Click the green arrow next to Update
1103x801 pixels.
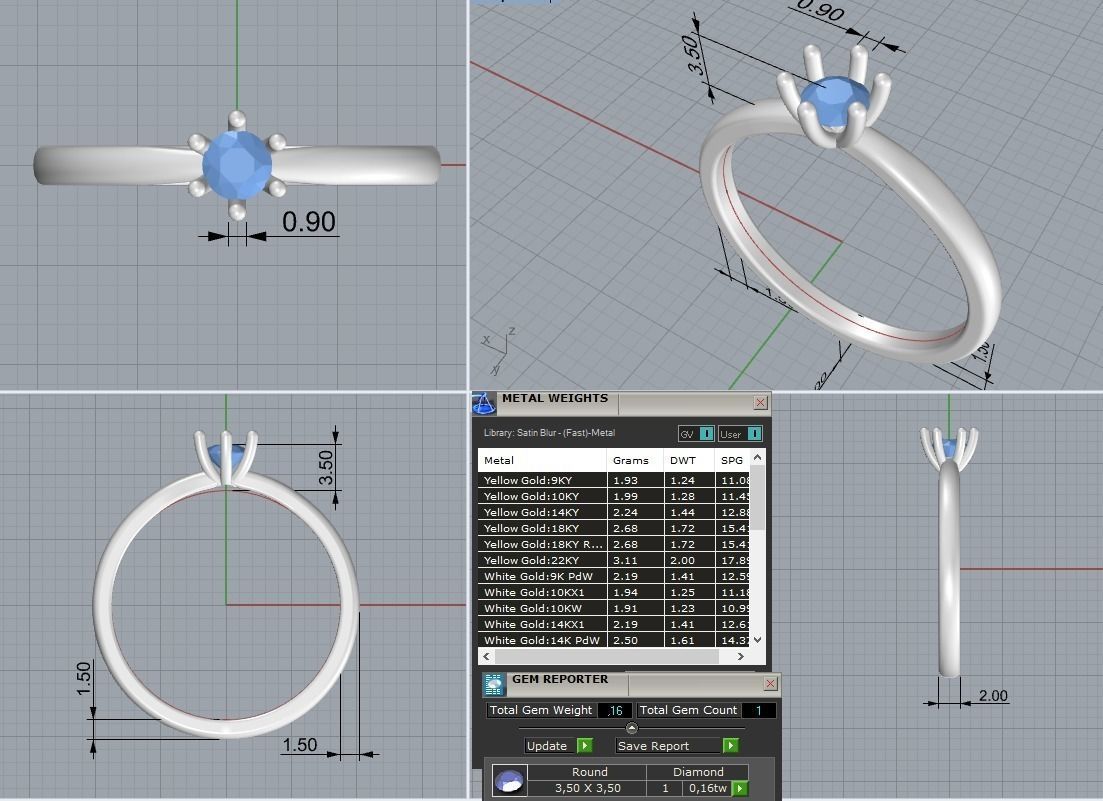point(585,745)
